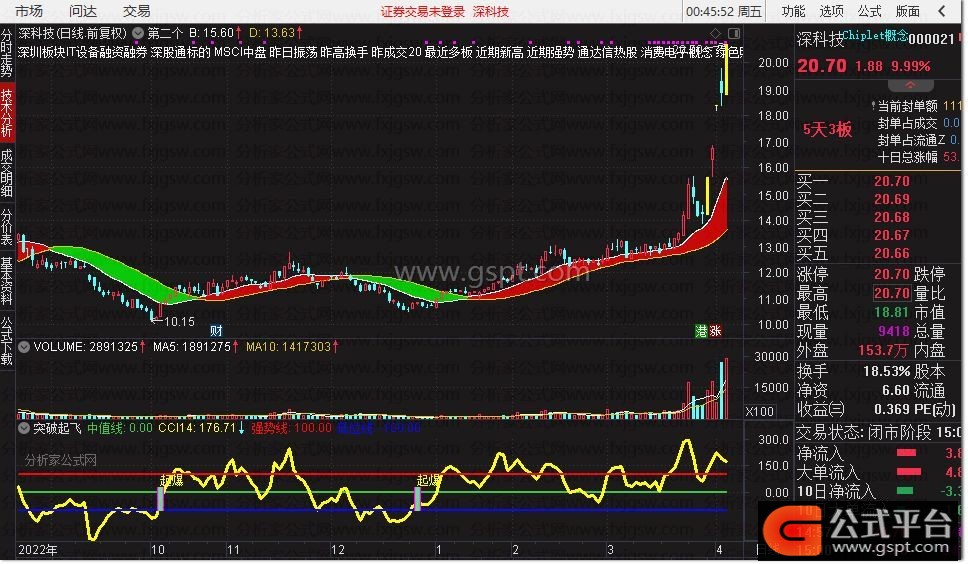Click the 十日总涨幅 row label

click(908, 158)
